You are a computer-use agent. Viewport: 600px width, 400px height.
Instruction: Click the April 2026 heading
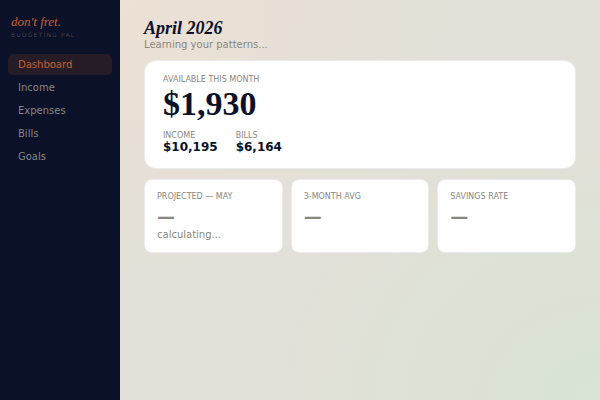tap(183, 28)
